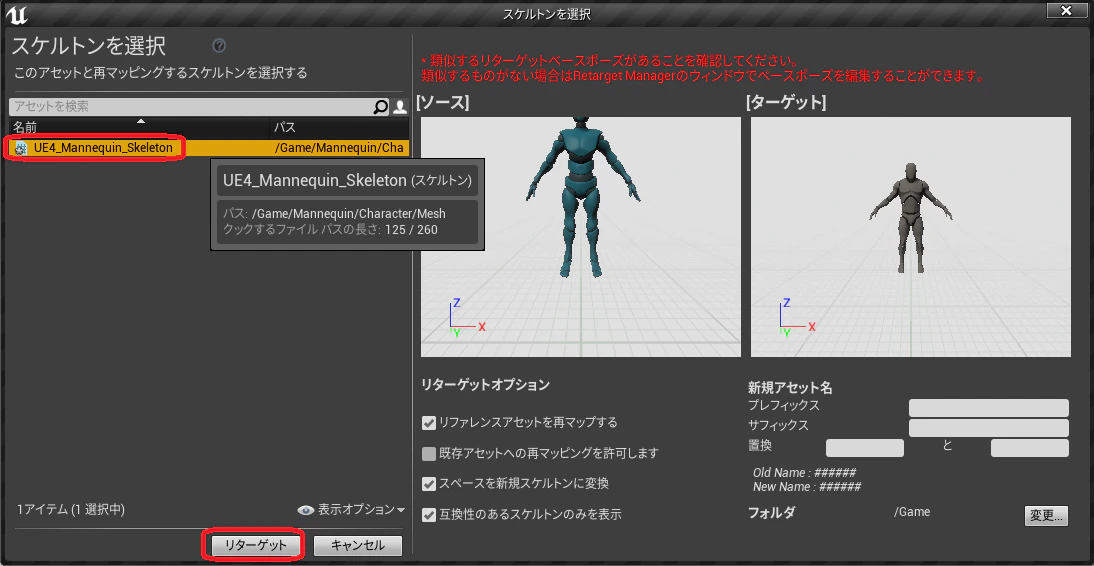Sort list by パス column header
The width and height of the screenshot is (1094, 566).
click(339, 127)
